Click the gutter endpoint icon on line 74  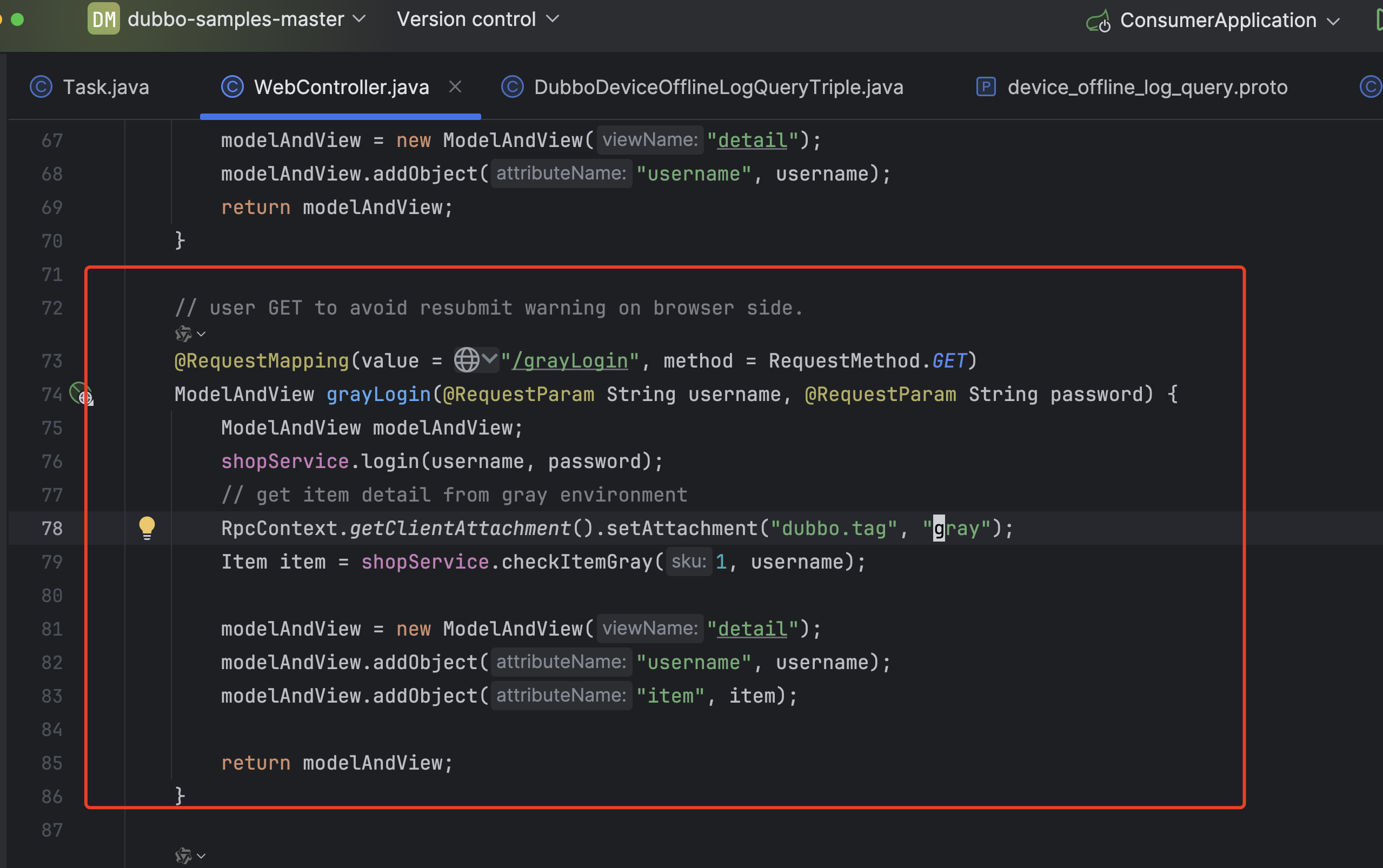81,394
